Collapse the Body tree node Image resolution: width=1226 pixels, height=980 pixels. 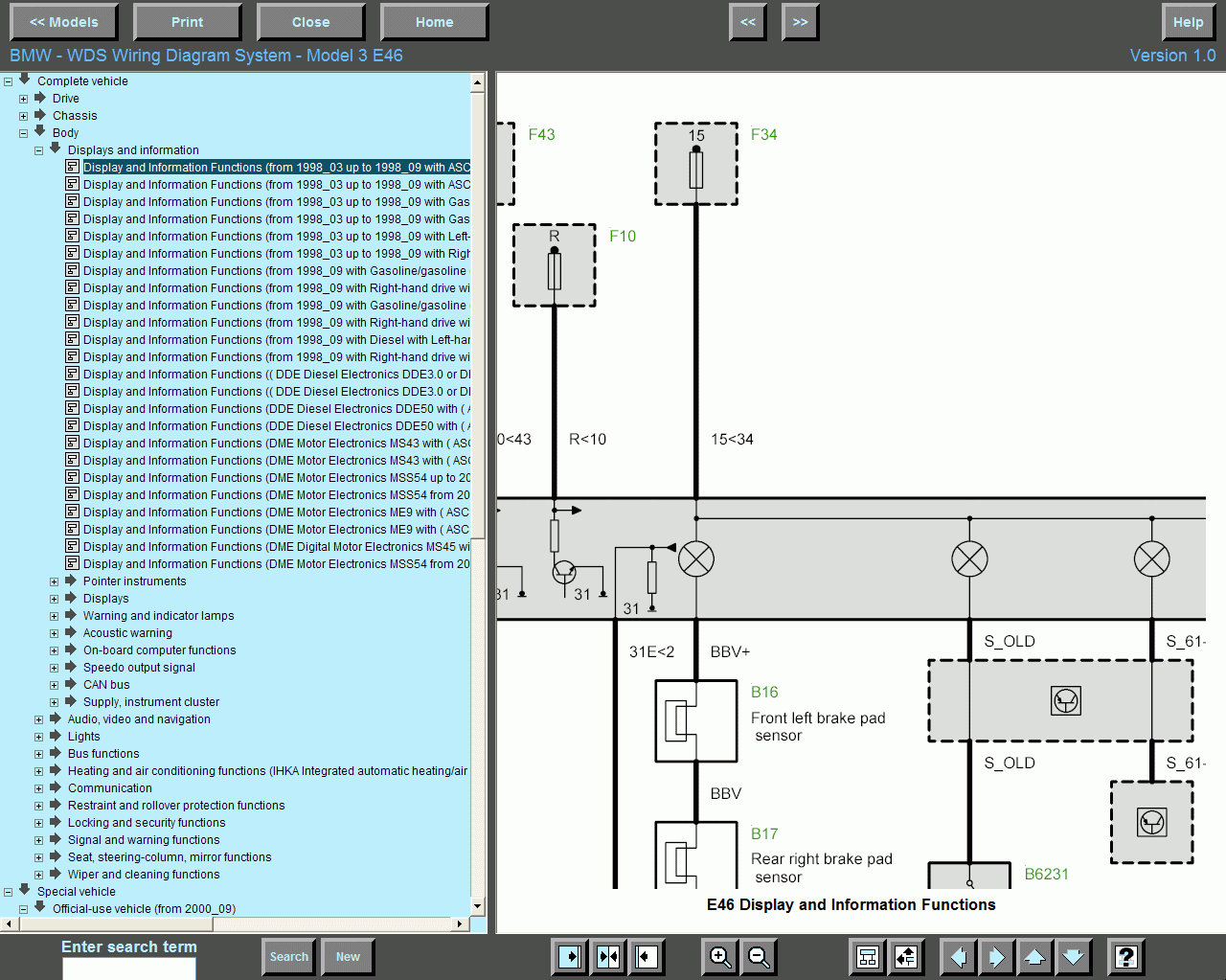24,133
